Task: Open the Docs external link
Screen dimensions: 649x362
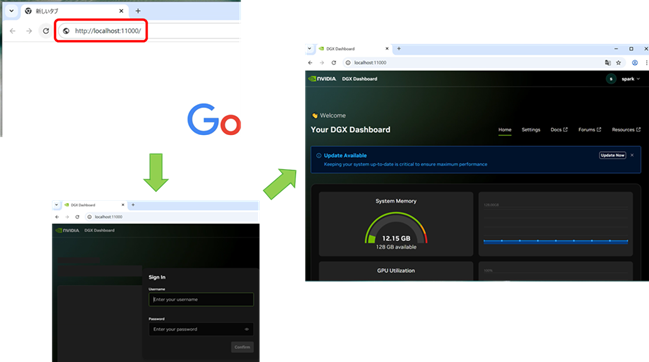Action: [x=559, y=130]
